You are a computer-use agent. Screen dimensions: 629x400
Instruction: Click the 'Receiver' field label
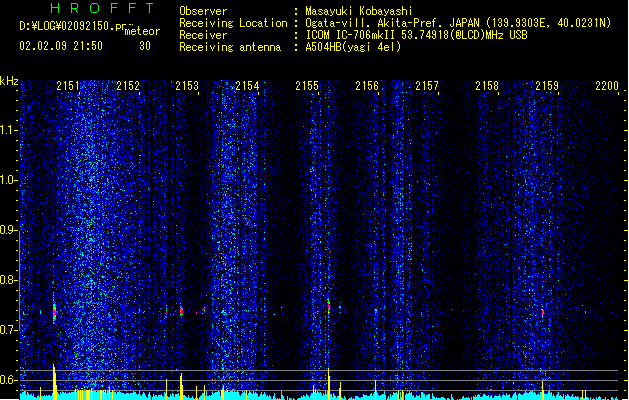pos(203,35)
